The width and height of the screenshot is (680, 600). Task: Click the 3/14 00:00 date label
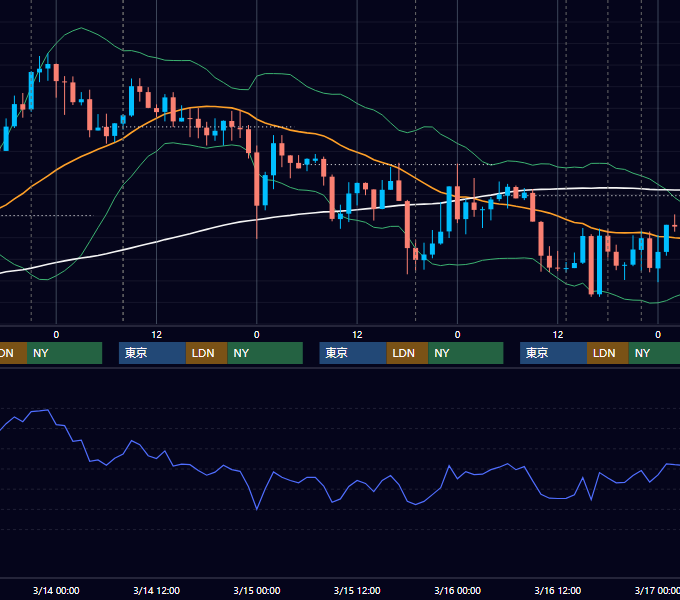pyautogui.click(x=56, y=590)
